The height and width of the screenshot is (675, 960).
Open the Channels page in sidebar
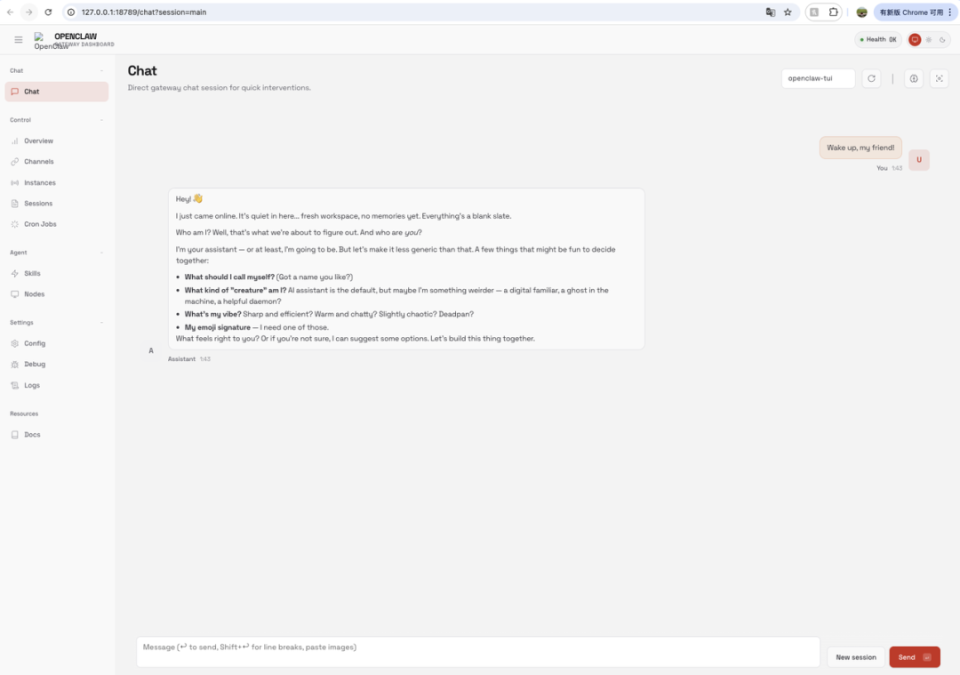pyautogui.click(x=39, y=161)
